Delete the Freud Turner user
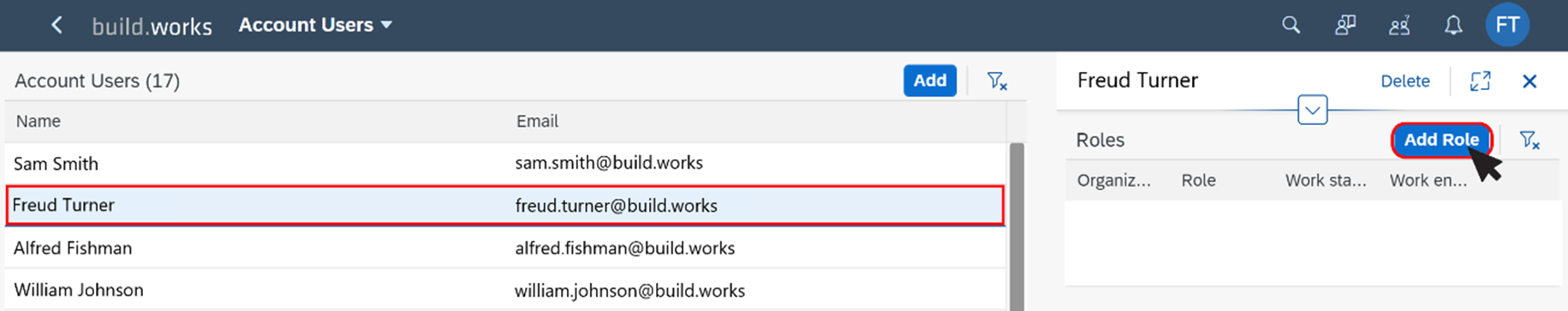The height and width of the screenshot is (311, 1568). click(x=1405, y=81)
